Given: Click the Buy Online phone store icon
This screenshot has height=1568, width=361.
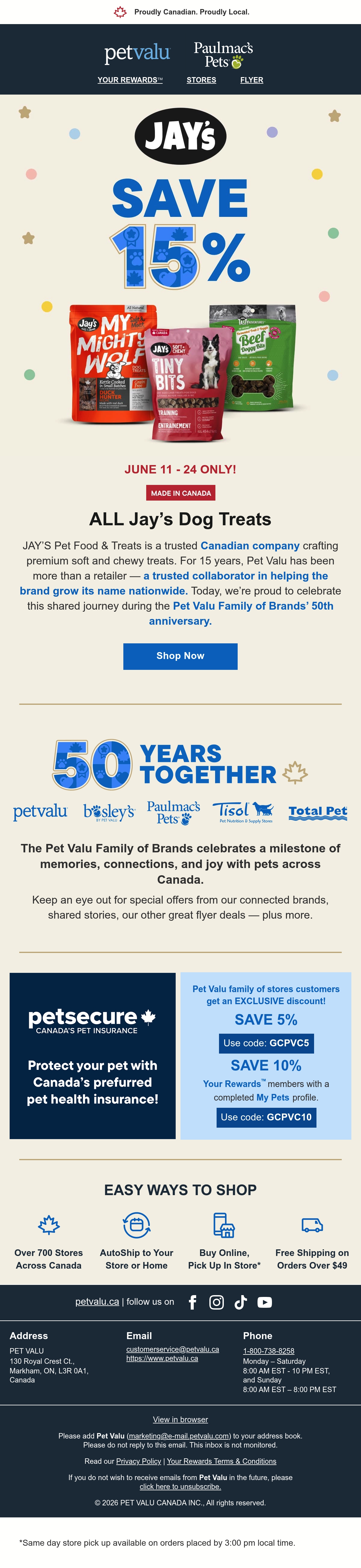Looking at the screenshot, I should [x=224, y=1225].
